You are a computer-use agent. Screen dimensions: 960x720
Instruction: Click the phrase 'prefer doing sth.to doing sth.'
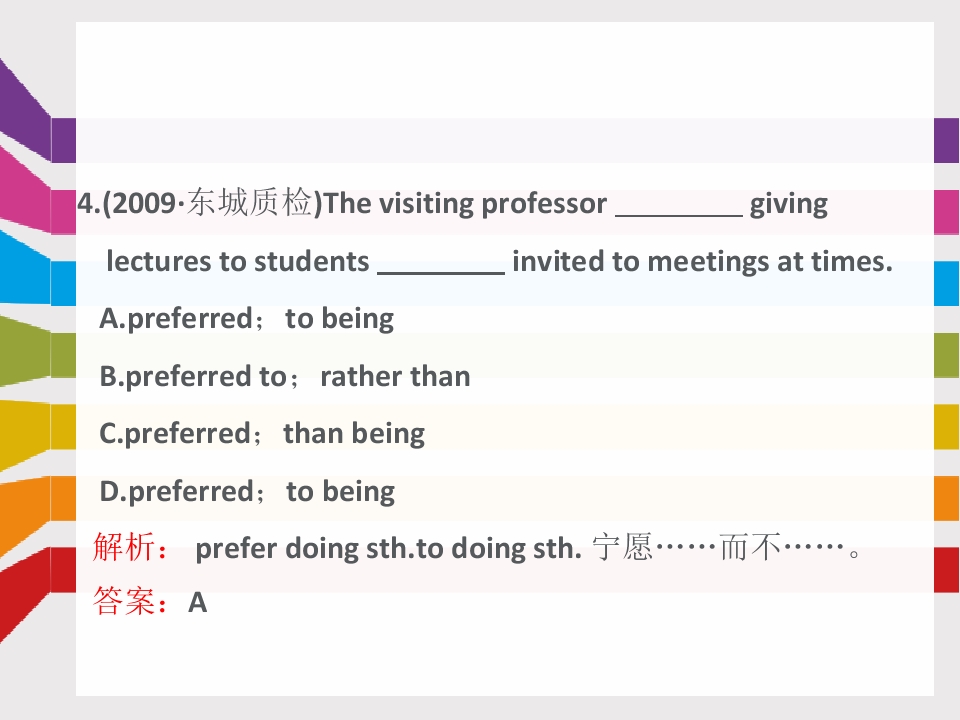[388, 549]
